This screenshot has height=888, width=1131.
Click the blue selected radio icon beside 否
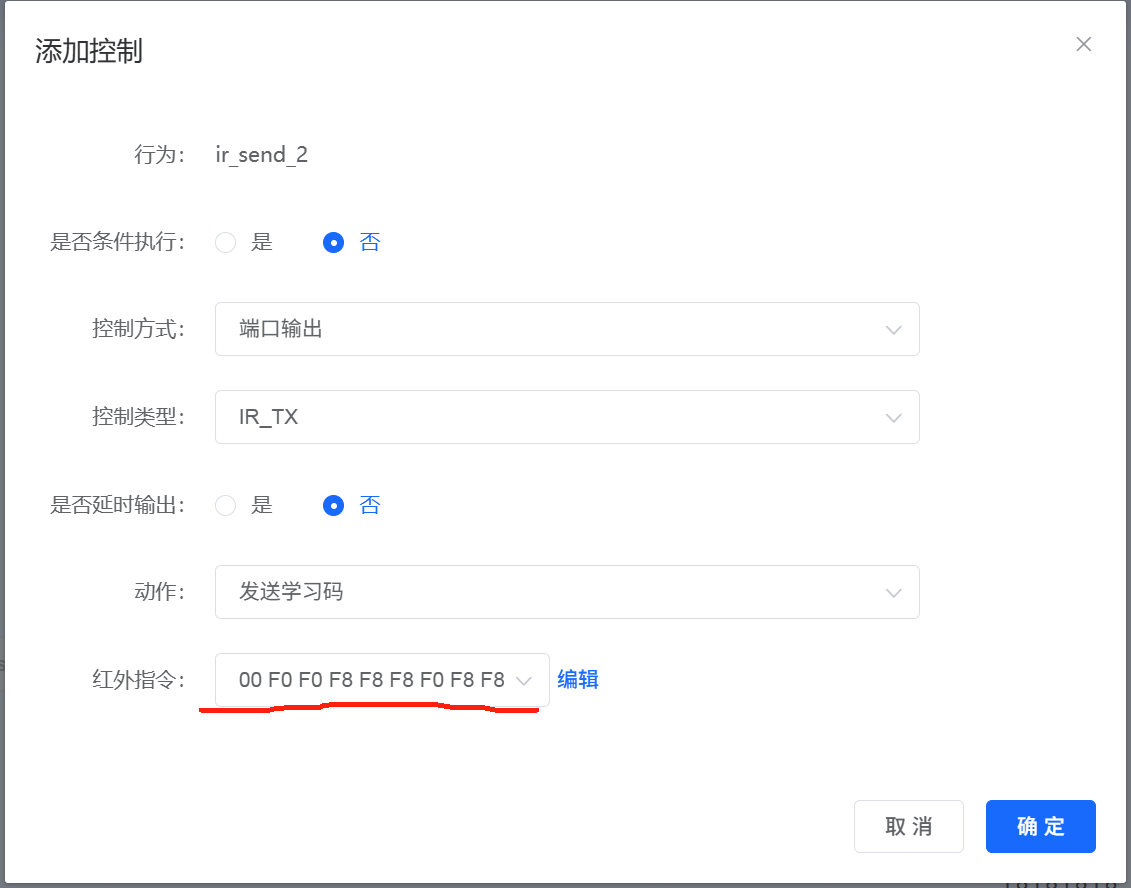pos(333,242)
